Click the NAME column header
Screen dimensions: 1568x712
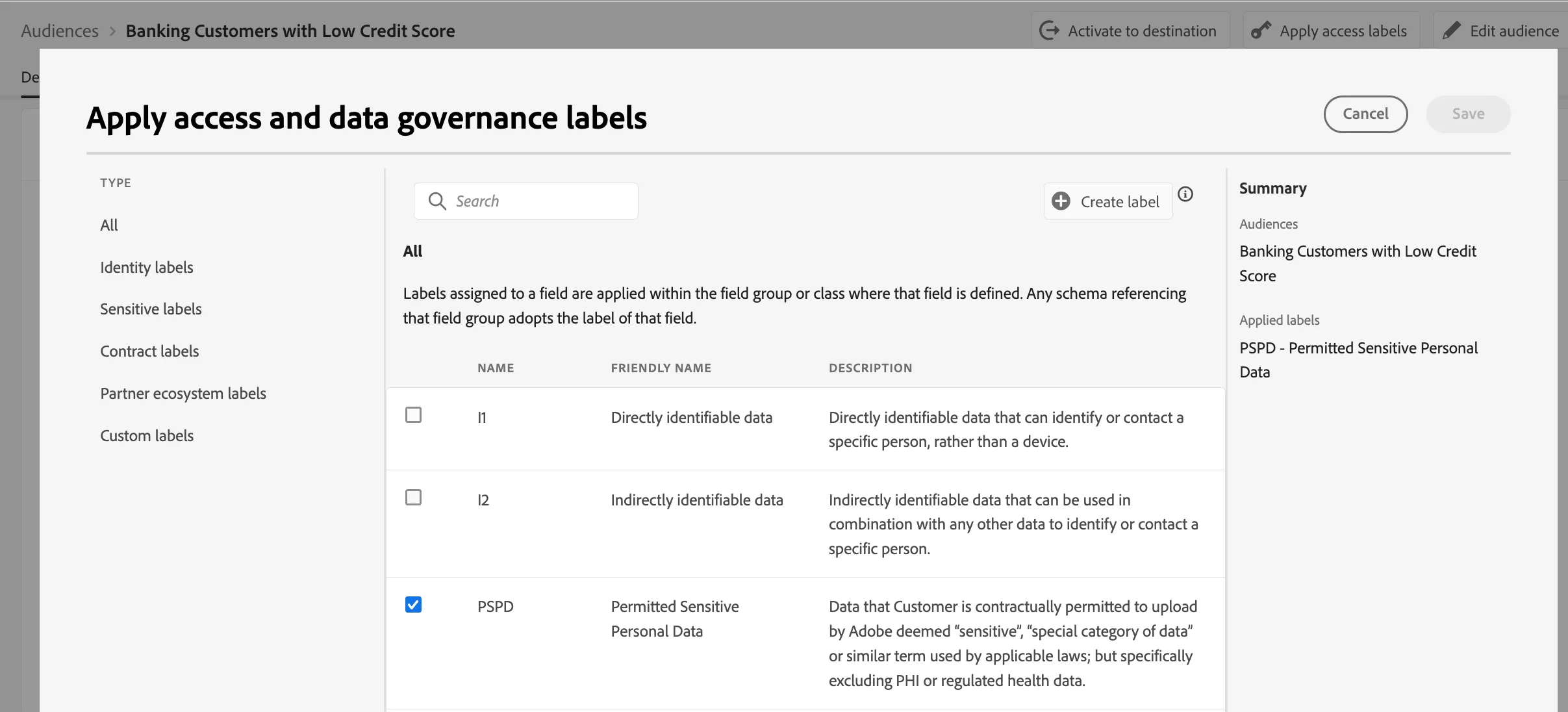(496, 368)
